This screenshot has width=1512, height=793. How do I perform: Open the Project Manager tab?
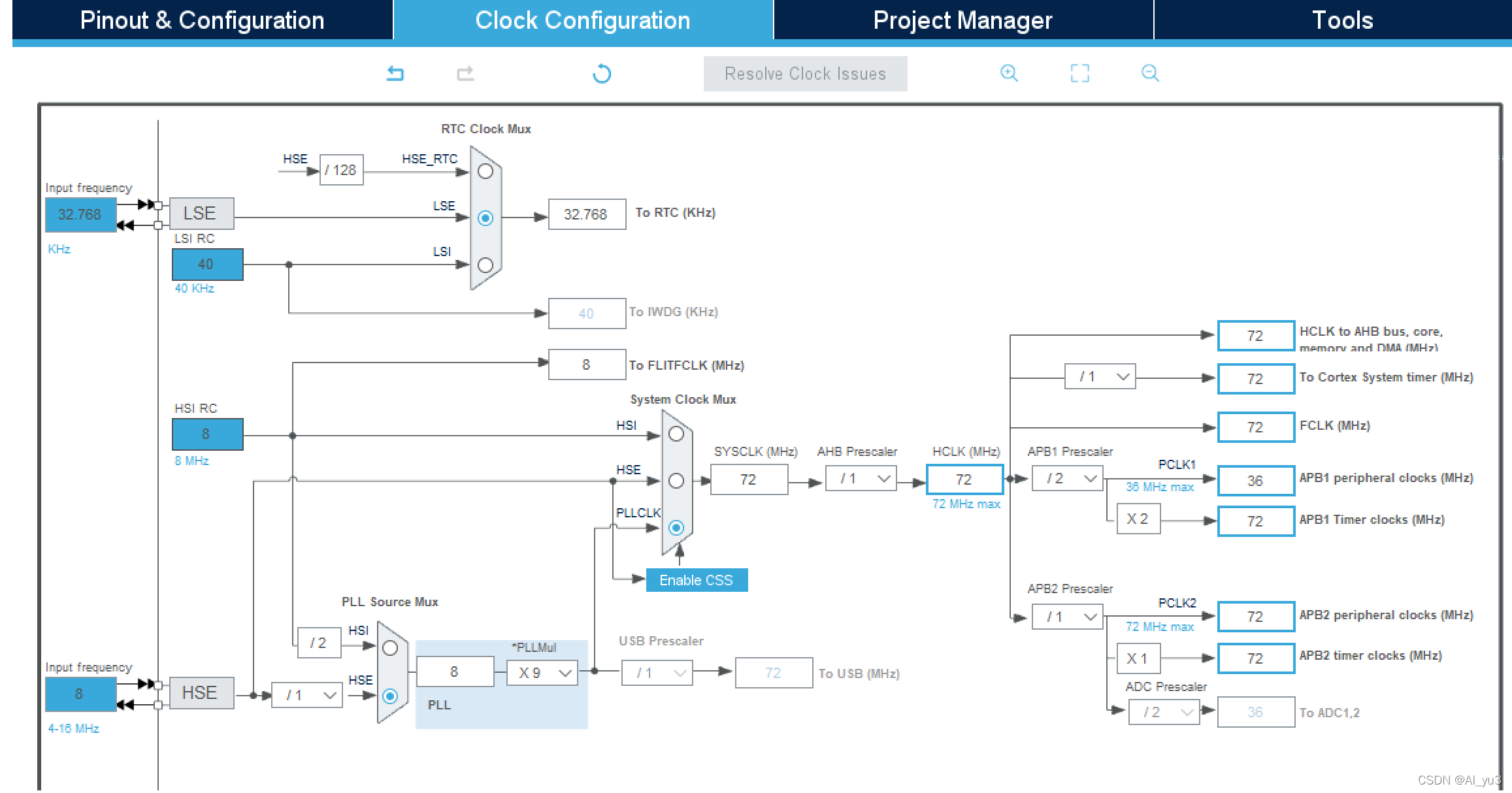(962, 20)
